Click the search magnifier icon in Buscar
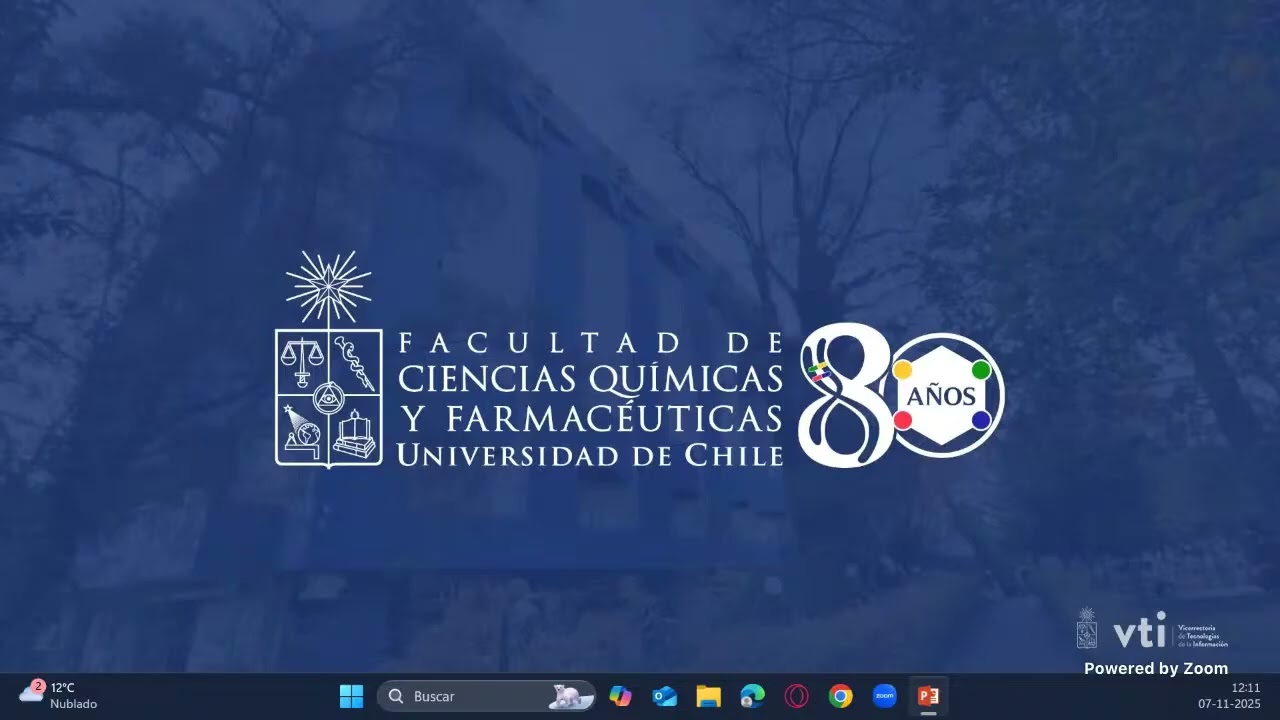The height and width of the screenshot is (720, 1280). coord(396,696)
